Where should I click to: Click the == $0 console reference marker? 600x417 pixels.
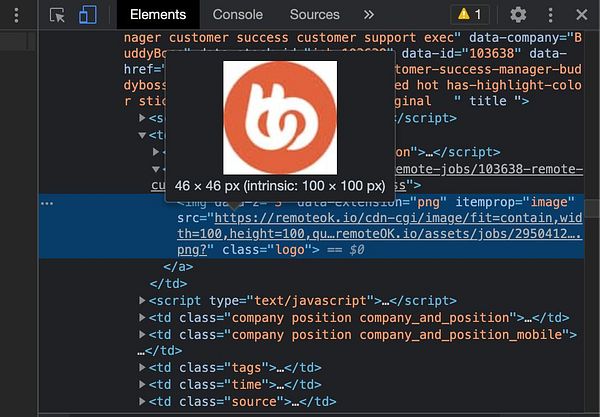[346, 250]
